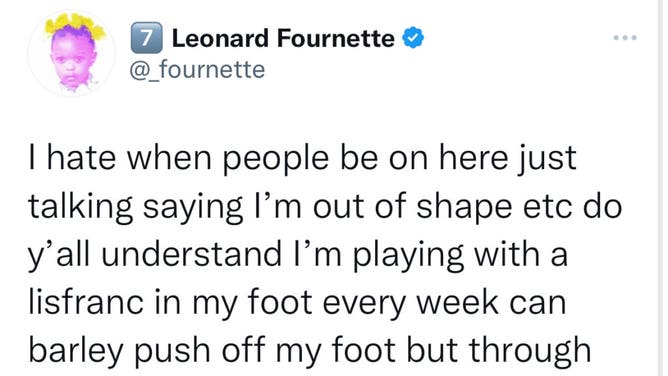Open Leonard Fournette's profile picture
Screen dimensions: 668x376
[x=72, y=53]
